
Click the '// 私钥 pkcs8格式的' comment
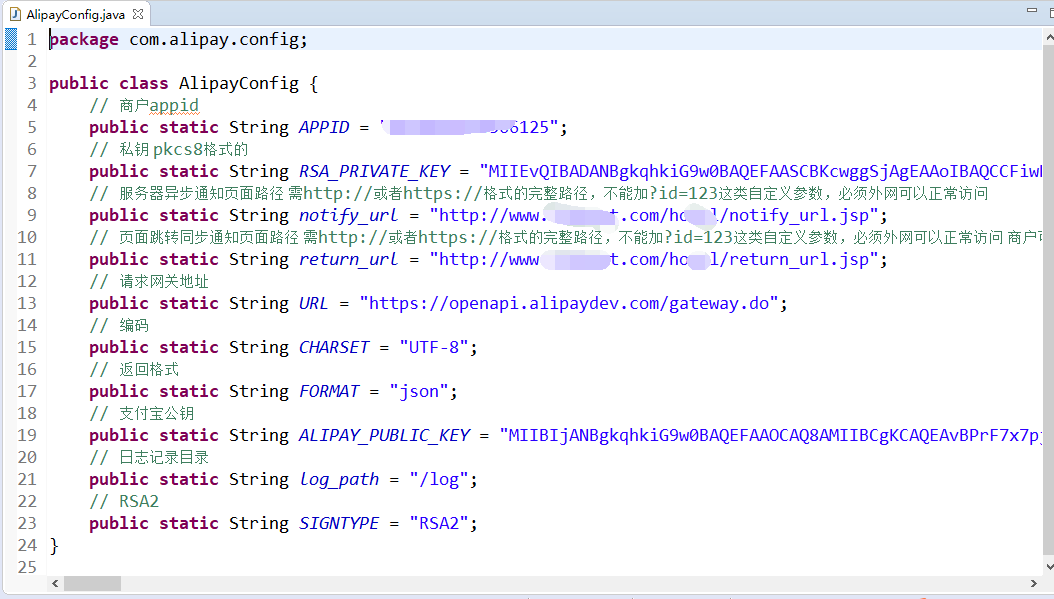169,149
